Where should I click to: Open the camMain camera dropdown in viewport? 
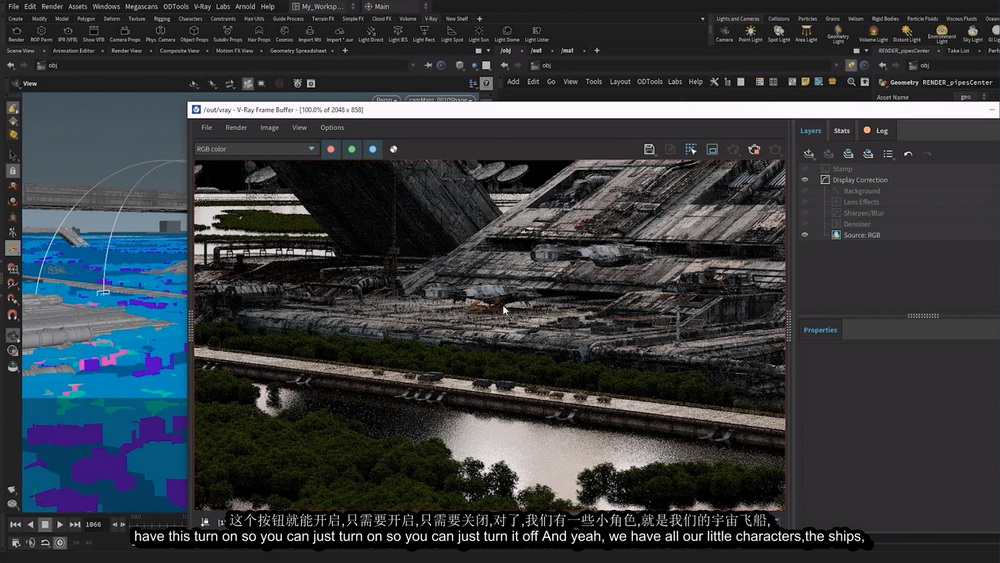[441, 99]
